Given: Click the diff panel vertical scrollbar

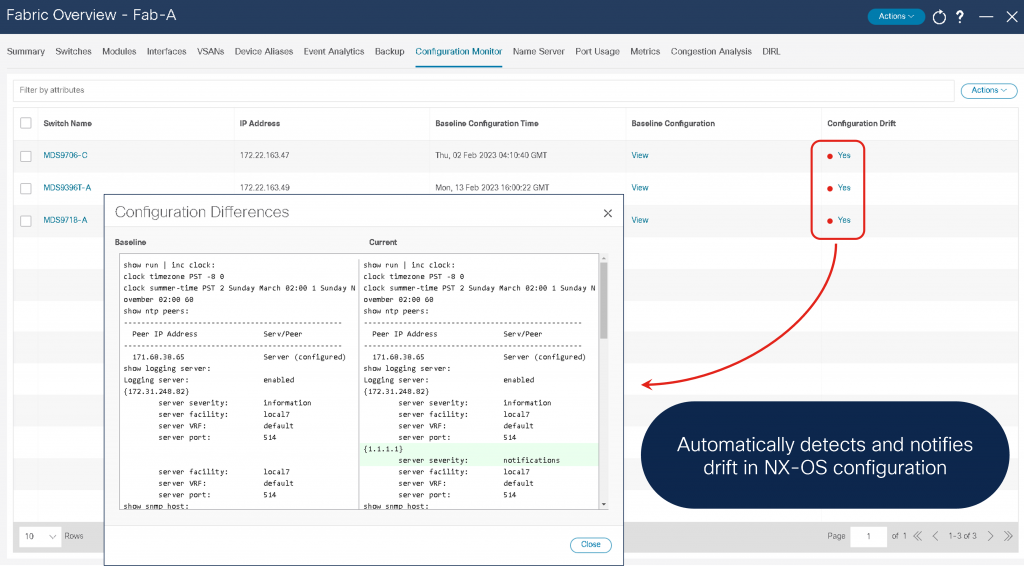Looking at the screenshot, I should coord(603,300).
